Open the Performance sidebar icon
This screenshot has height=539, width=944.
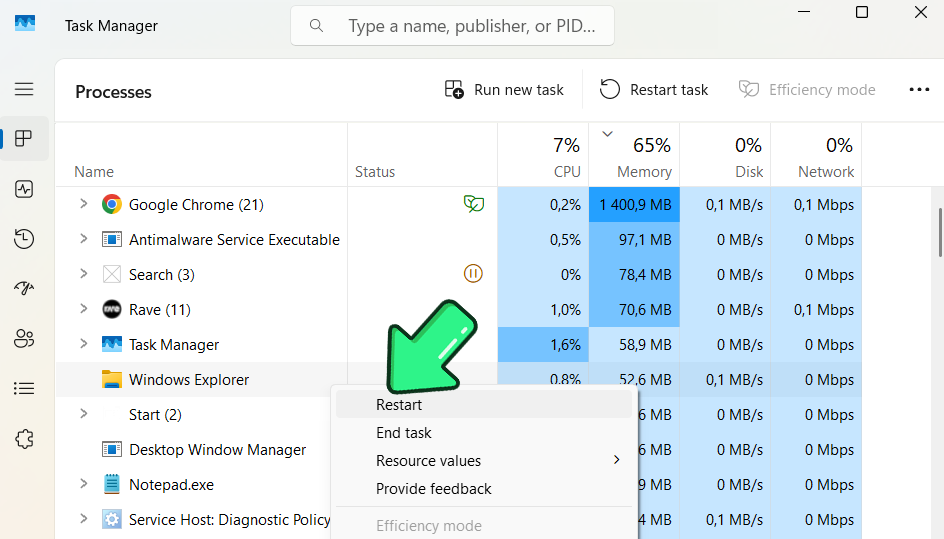tap(24, 189)
